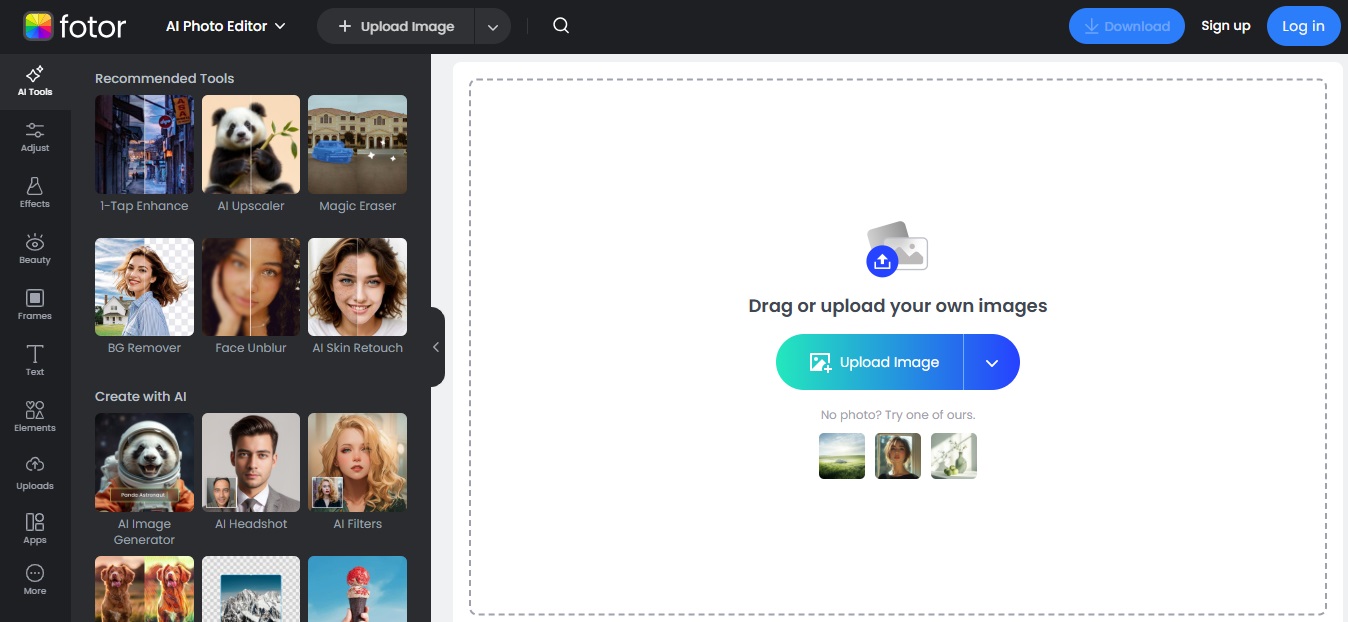Open the Frames panel

click(35, 305)
